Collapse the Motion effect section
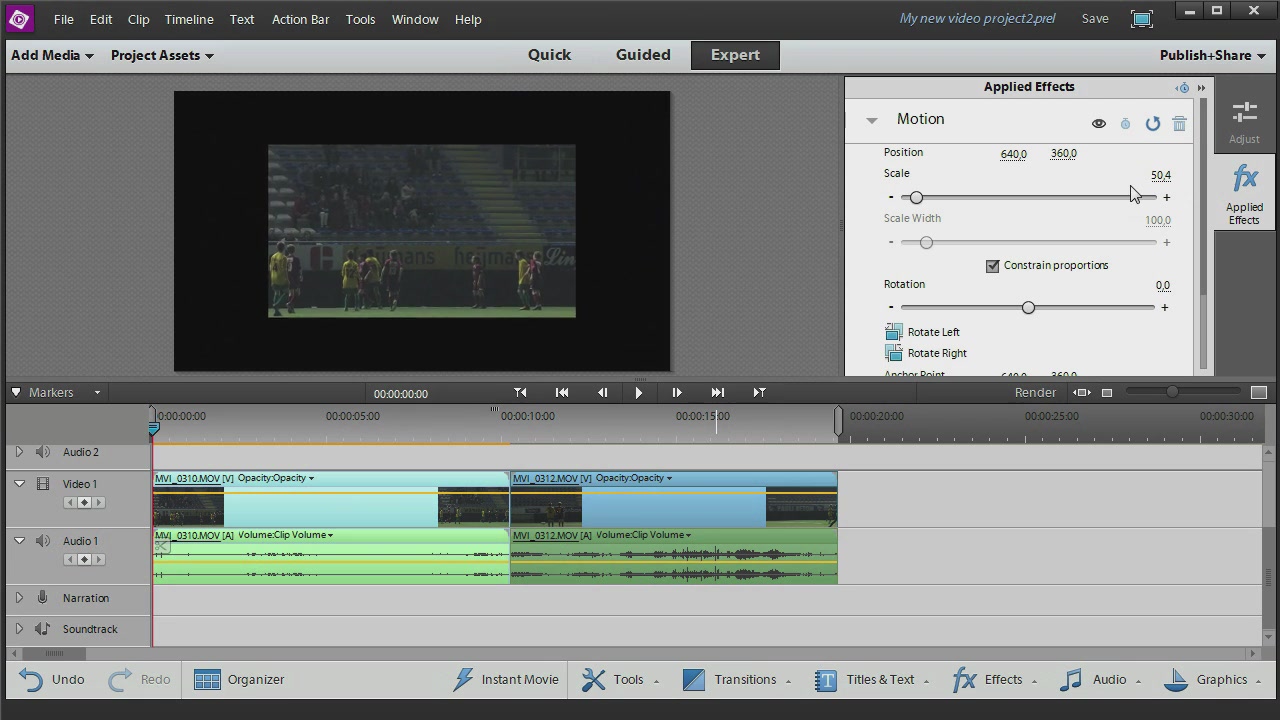 871,120
